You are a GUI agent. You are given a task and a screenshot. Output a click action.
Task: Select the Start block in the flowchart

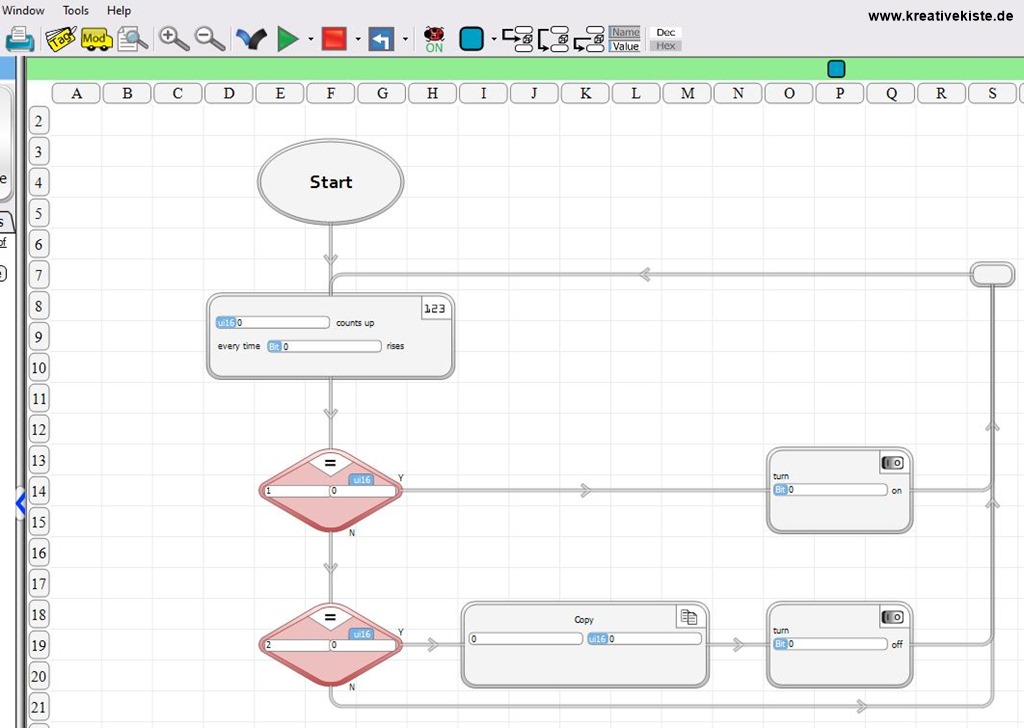pos(330,182)
